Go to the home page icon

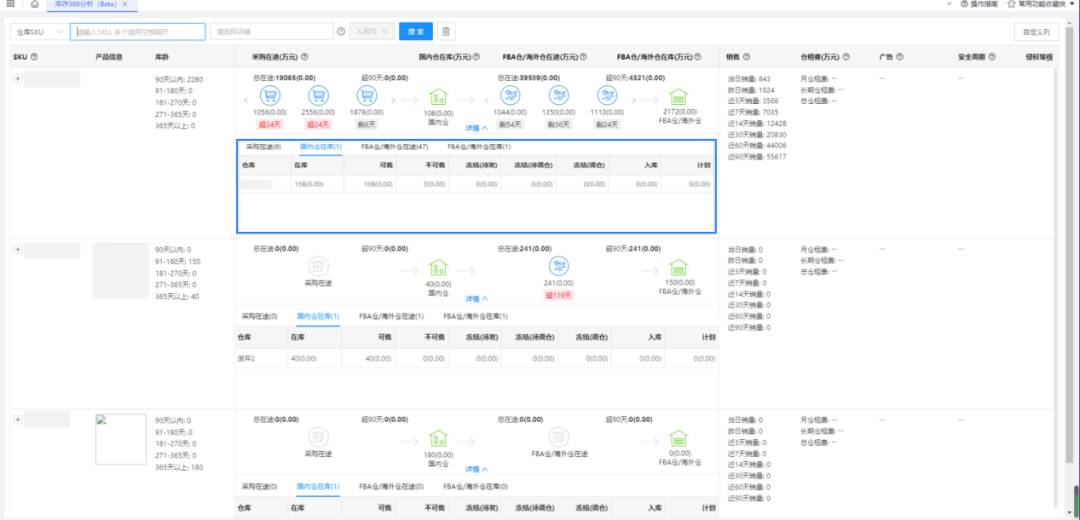[34, 5]
